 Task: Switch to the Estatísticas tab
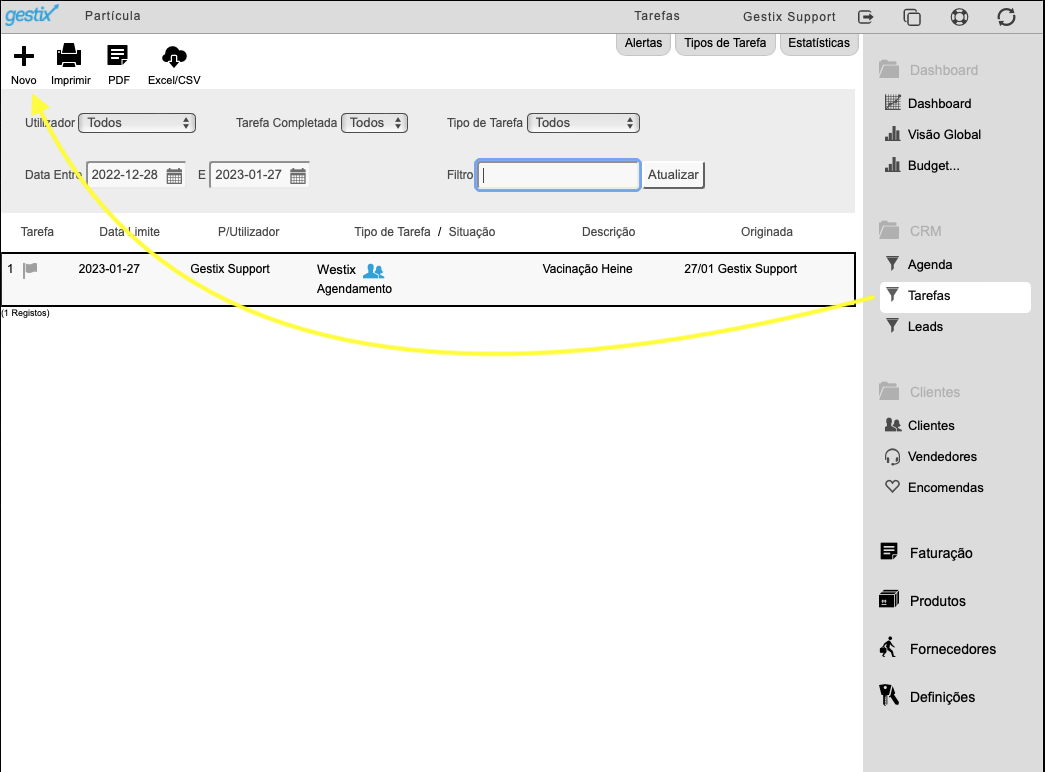pos(819,43)
